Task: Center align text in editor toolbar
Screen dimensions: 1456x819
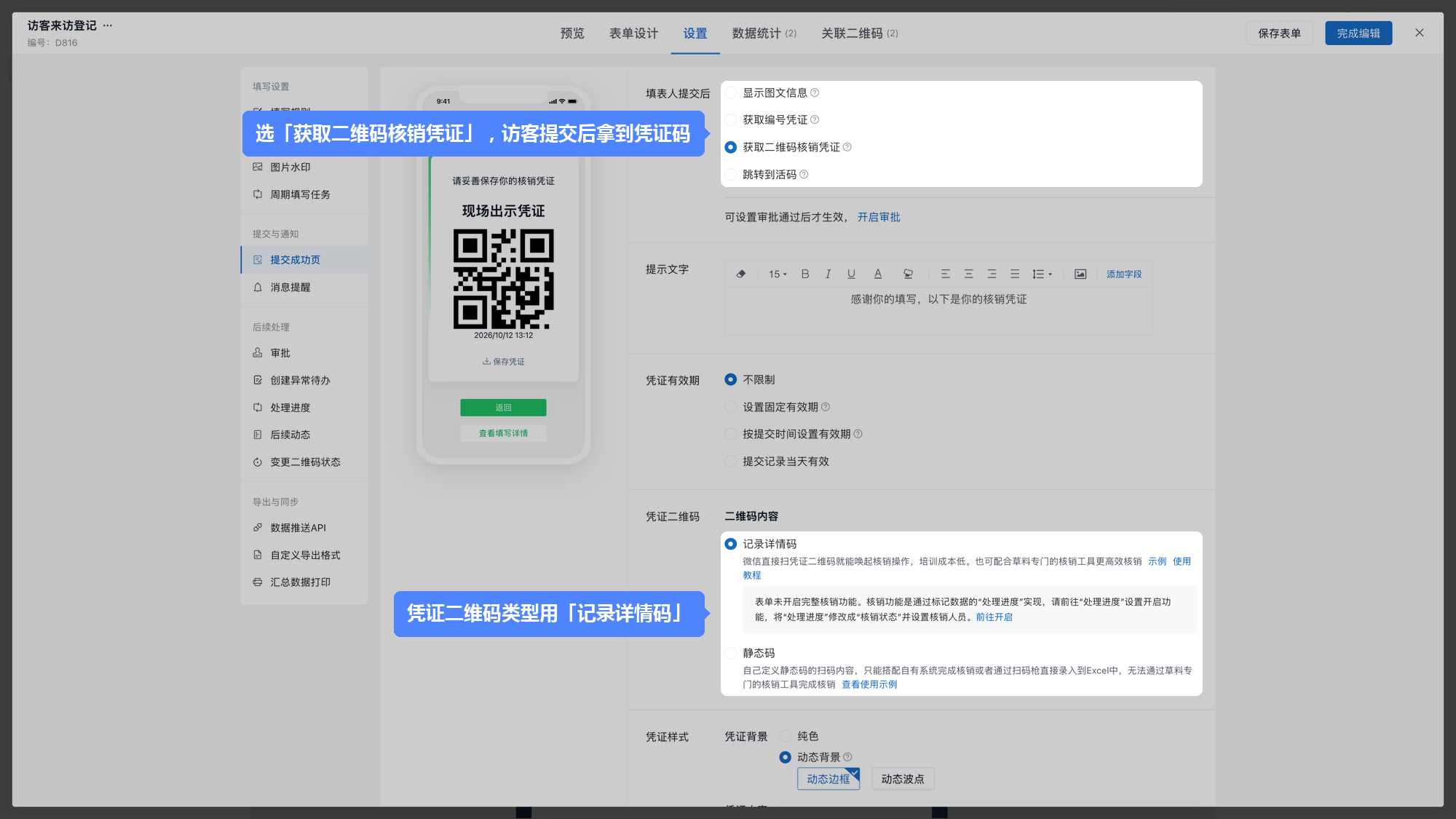Action: (969, 274)
